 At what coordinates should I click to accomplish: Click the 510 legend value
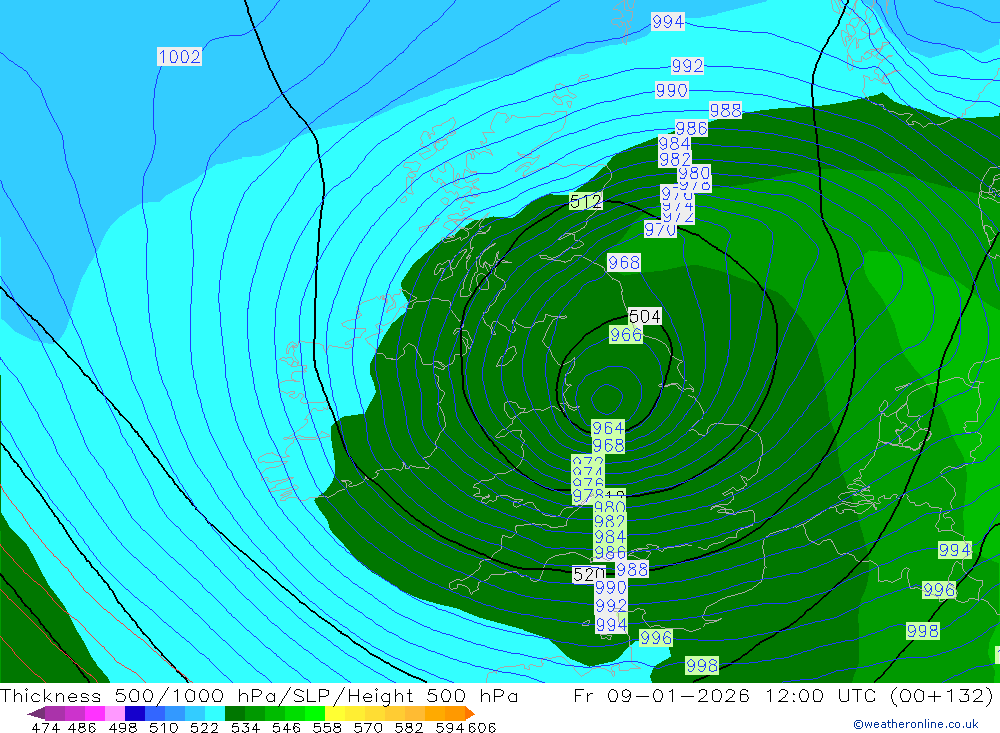pyautogui.click(x=163, y=728)
